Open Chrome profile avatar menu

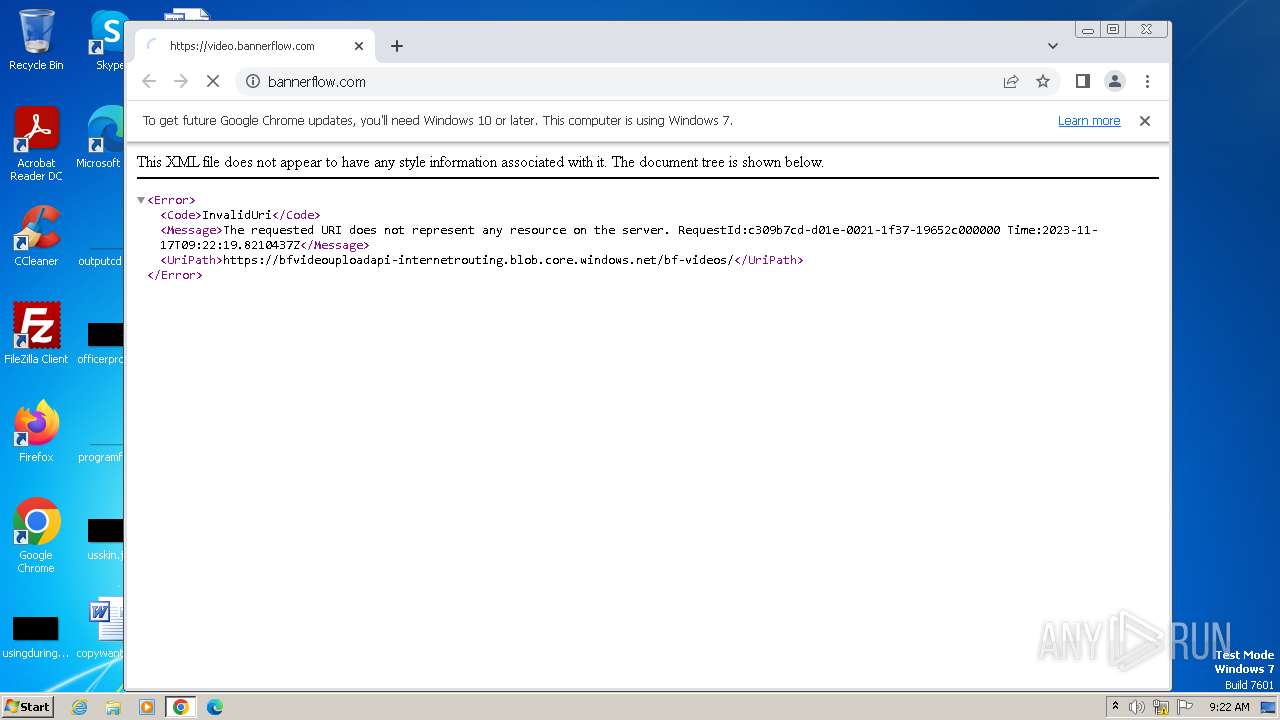1115,82
